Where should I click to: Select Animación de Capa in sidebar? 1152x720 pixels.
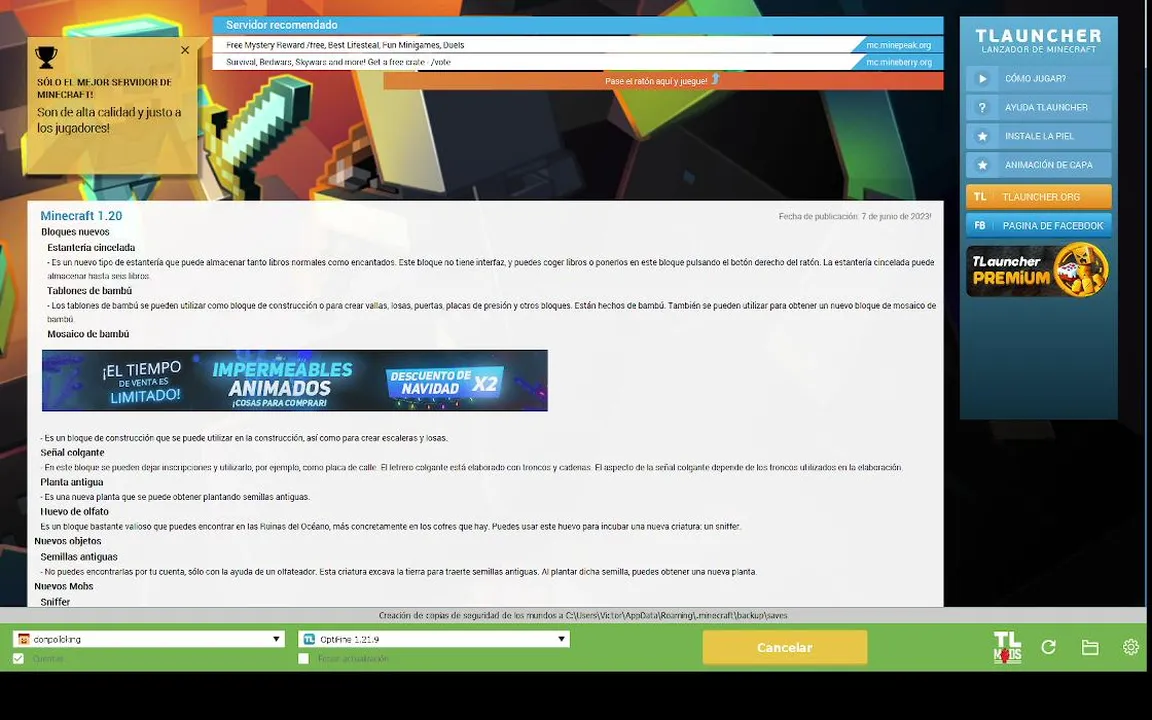tap(1038, 165)
